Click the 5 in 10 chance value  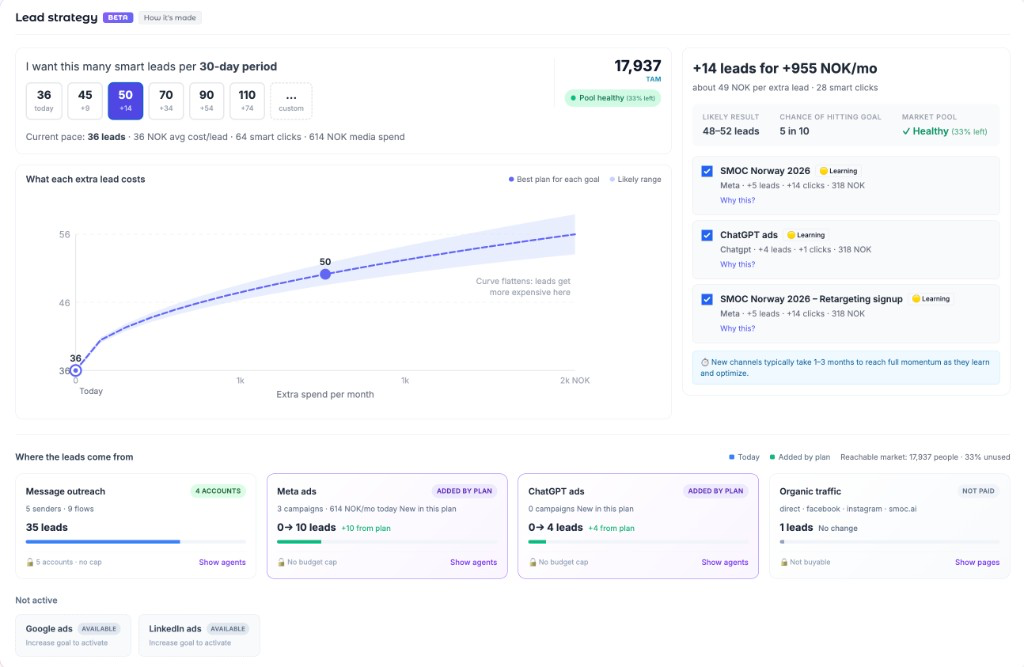(x=794, y=131)
